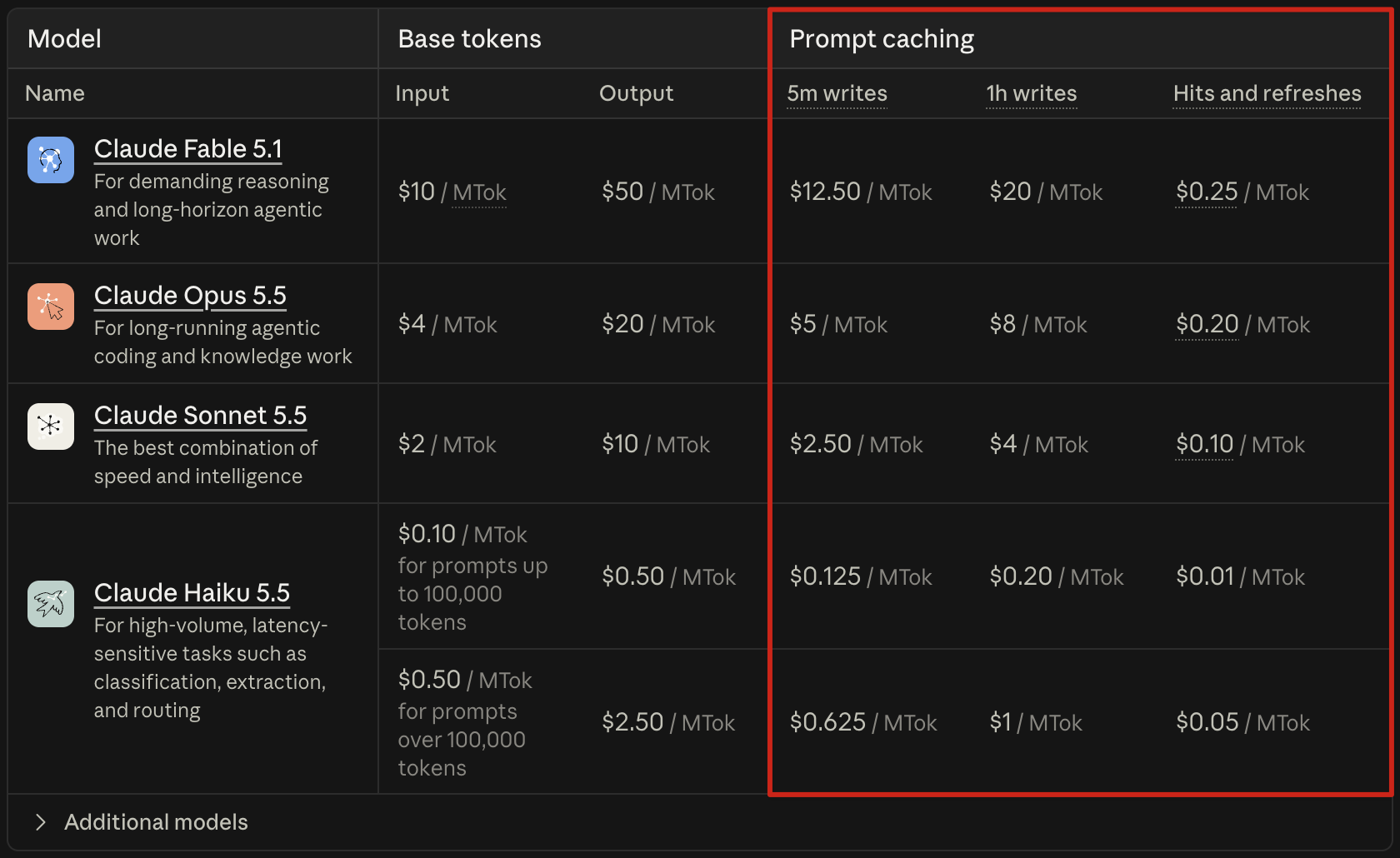Click the $0.50 / MTok output price for Haiku

669,577
